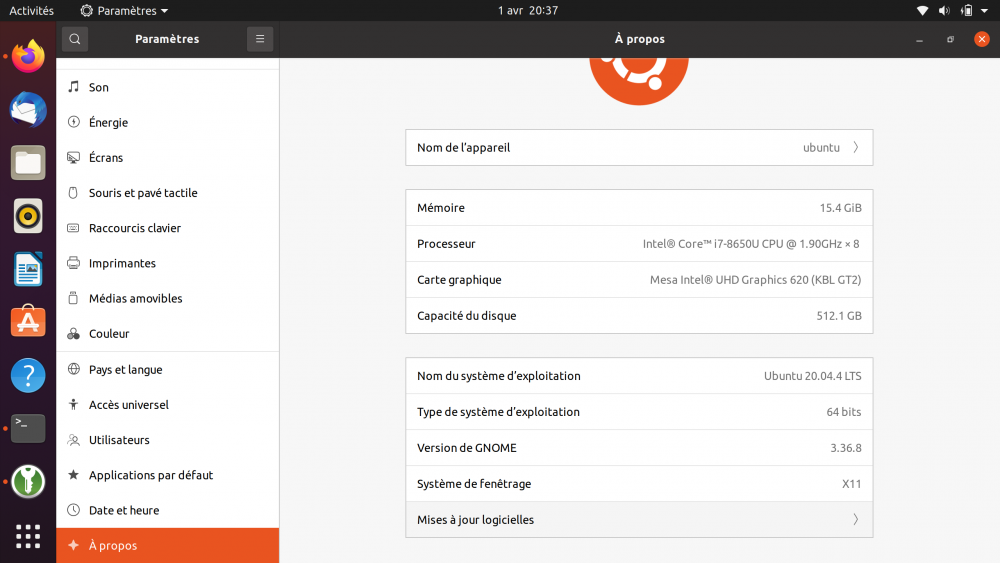Viewport: 1000px width, 563px height.
Task: Click the accessibility icon beside Accès universel
Action: (x=73, y=404)
